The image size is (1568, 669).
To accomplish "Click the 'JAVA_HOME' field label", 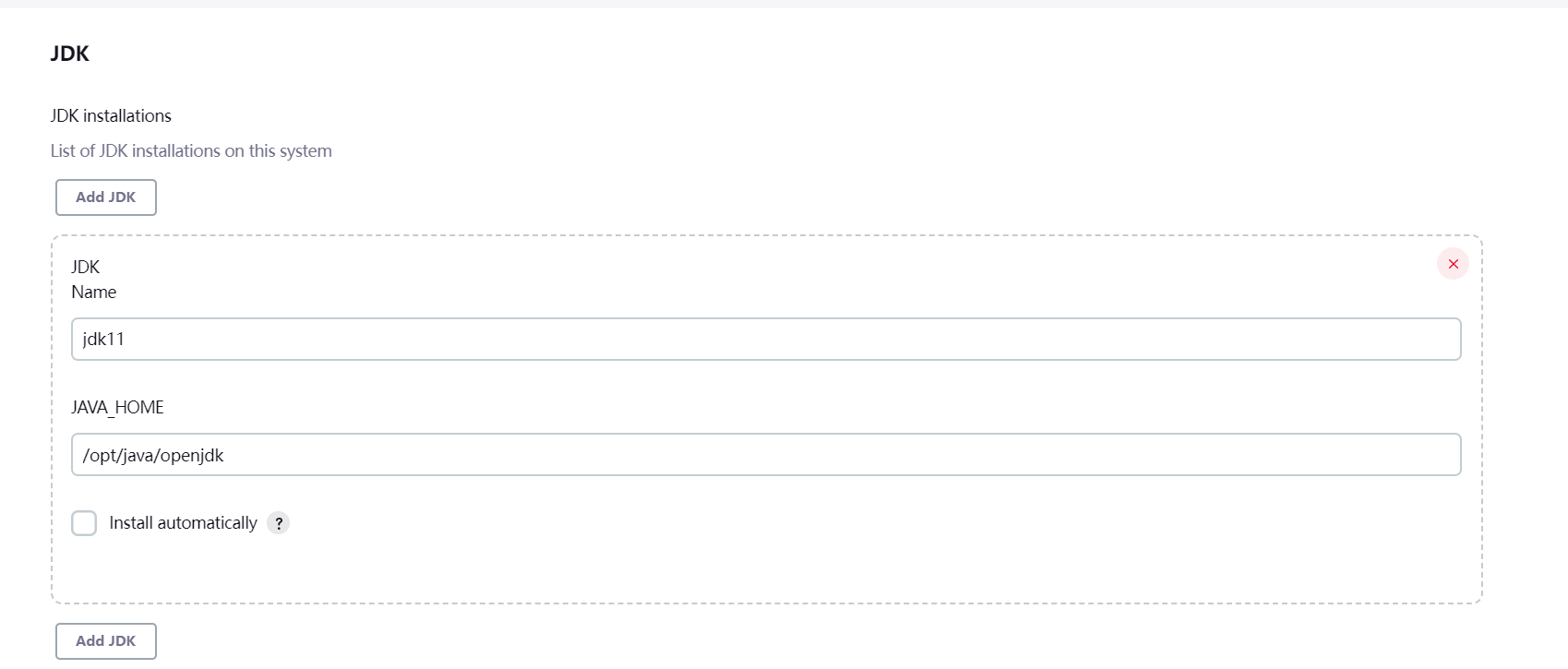I will click(x=117, y=408).
